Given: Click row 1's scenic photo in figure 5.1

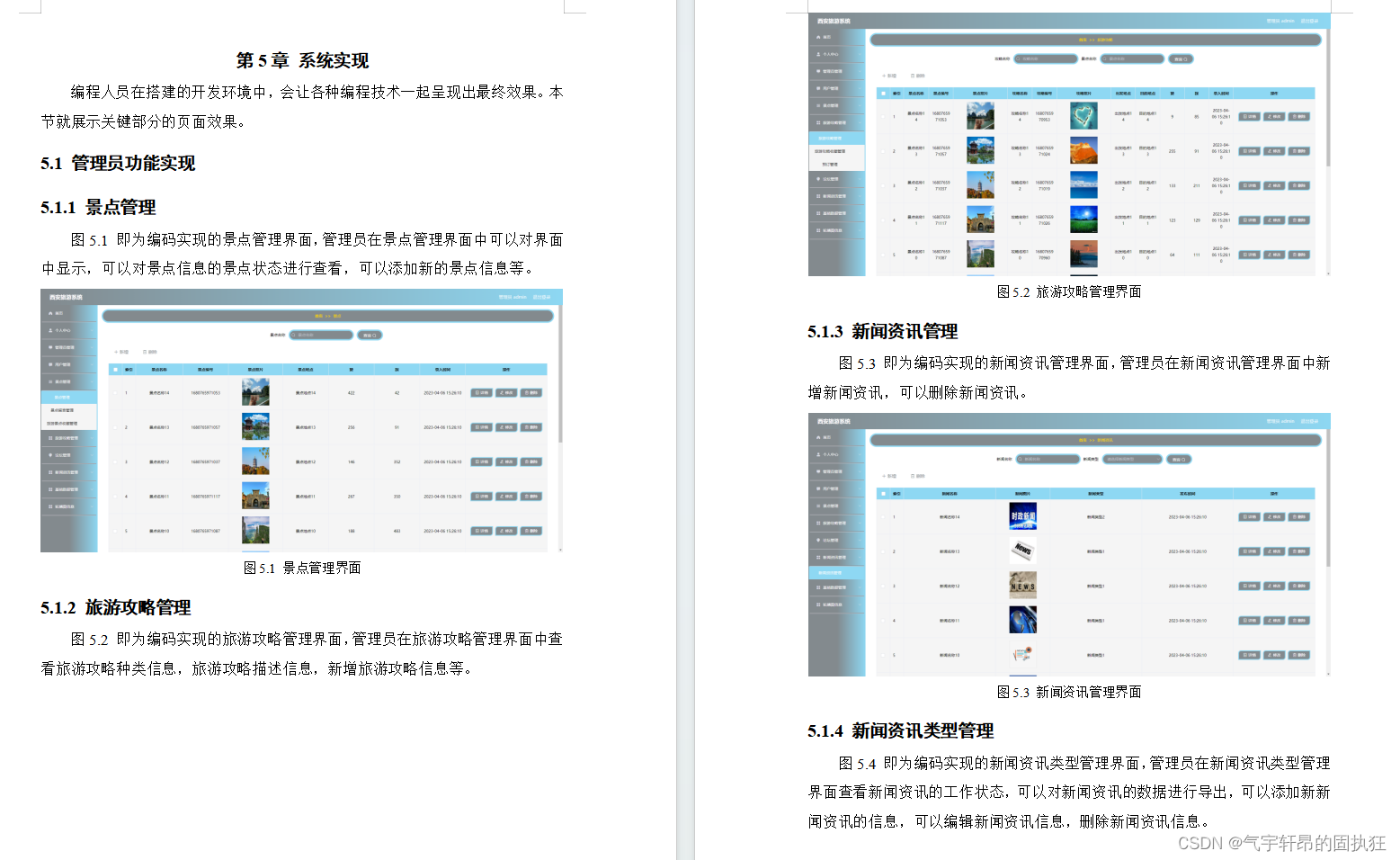Looking at the screenshot, I should pyautogui.click(x=255, y=392).
